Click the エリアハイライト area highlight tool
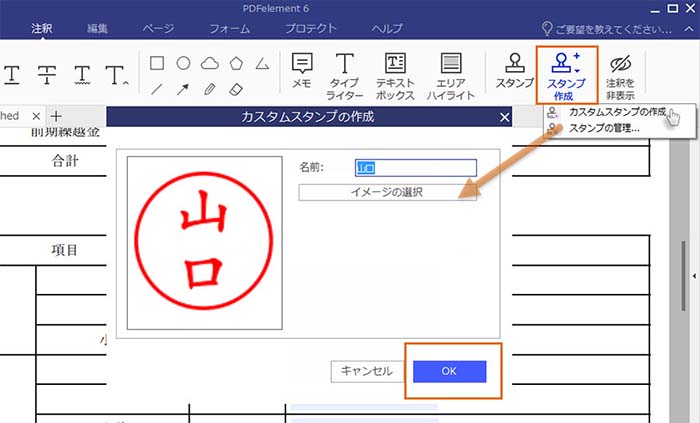700x423 pixels. click(451, 72)
